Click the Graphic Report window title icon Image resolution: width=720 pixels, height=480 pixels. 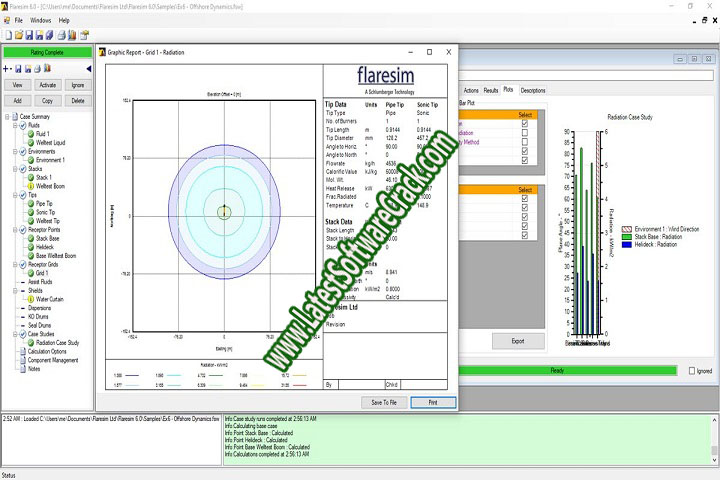tap(102, 52)
